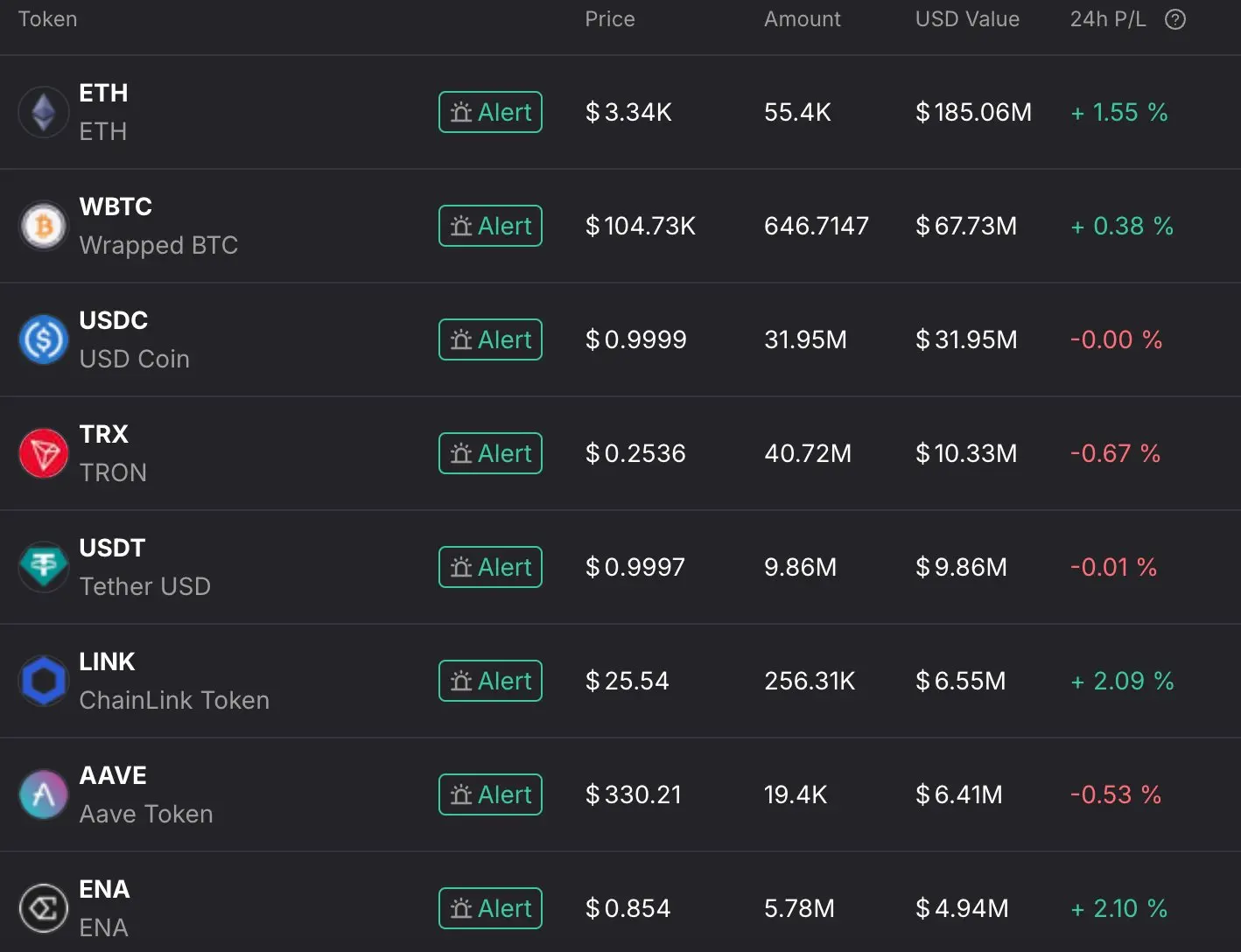Click the ENA token icon

[44, 908]
